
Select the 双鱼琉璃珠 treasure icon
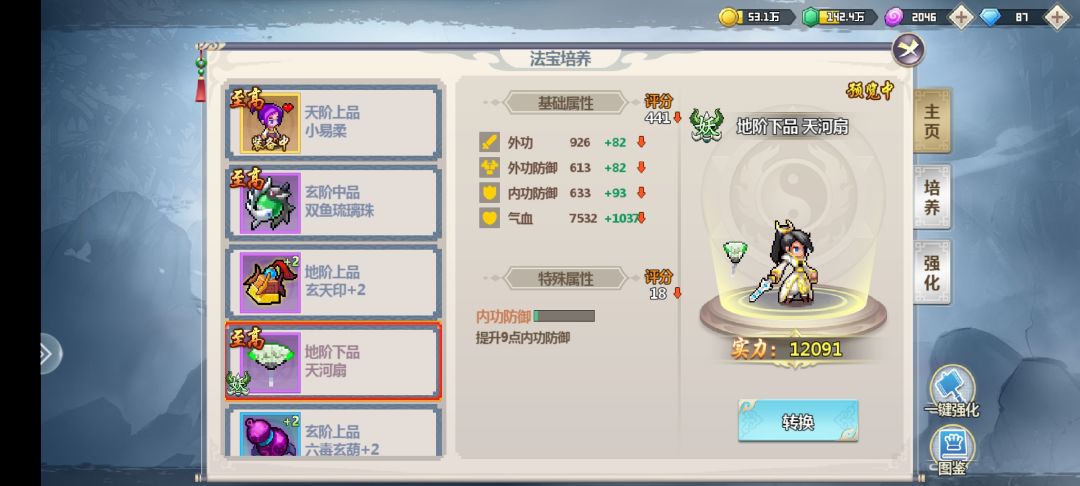click(x=270, y=203)
